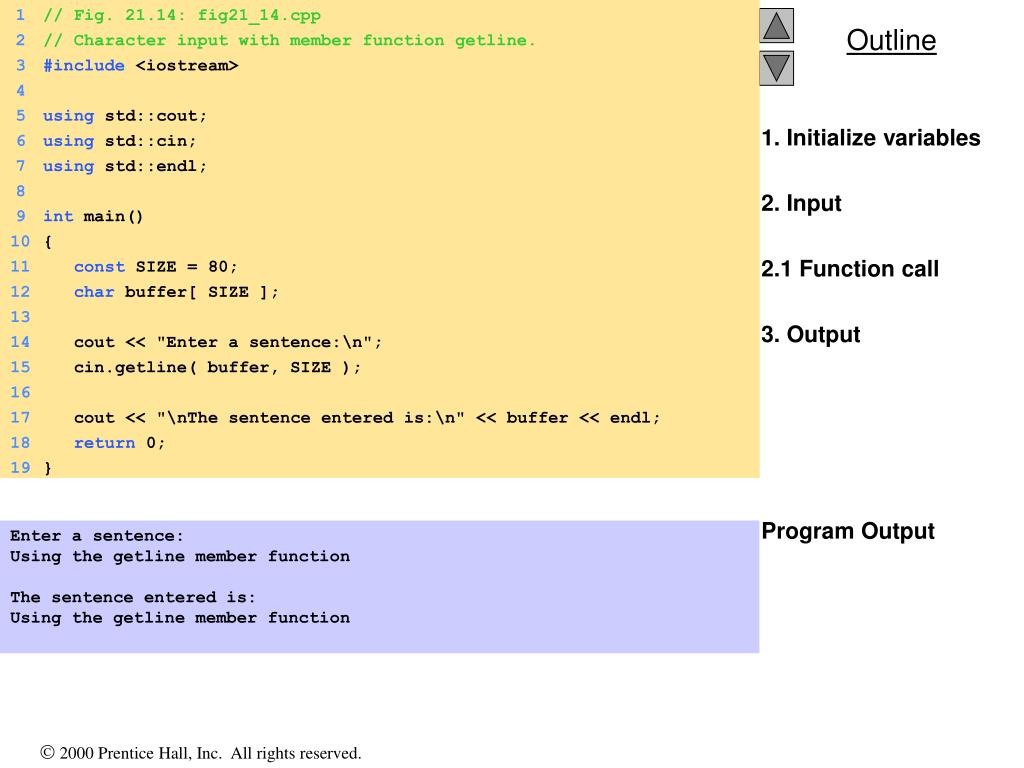
Task: Click line 17 with 'The sentence entered is'
Action: (367, 418)
